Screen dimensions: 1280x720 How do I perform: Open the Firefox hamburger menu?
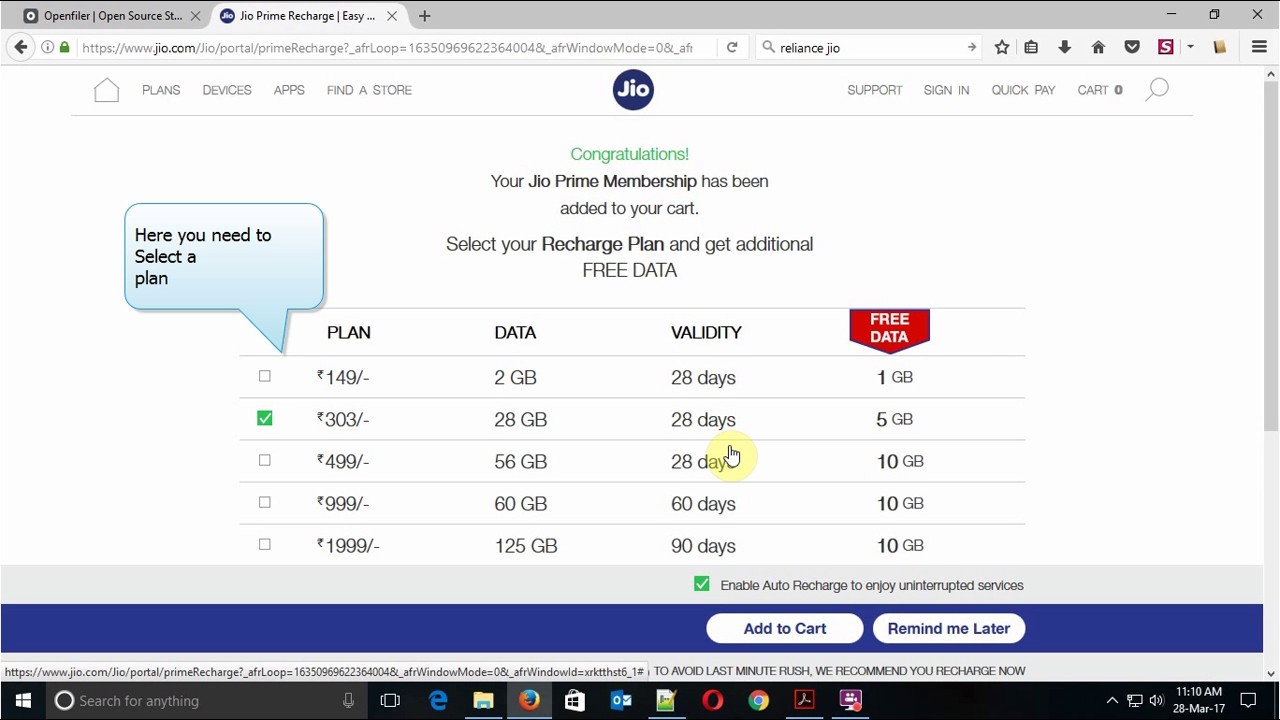coord(1259,47)
